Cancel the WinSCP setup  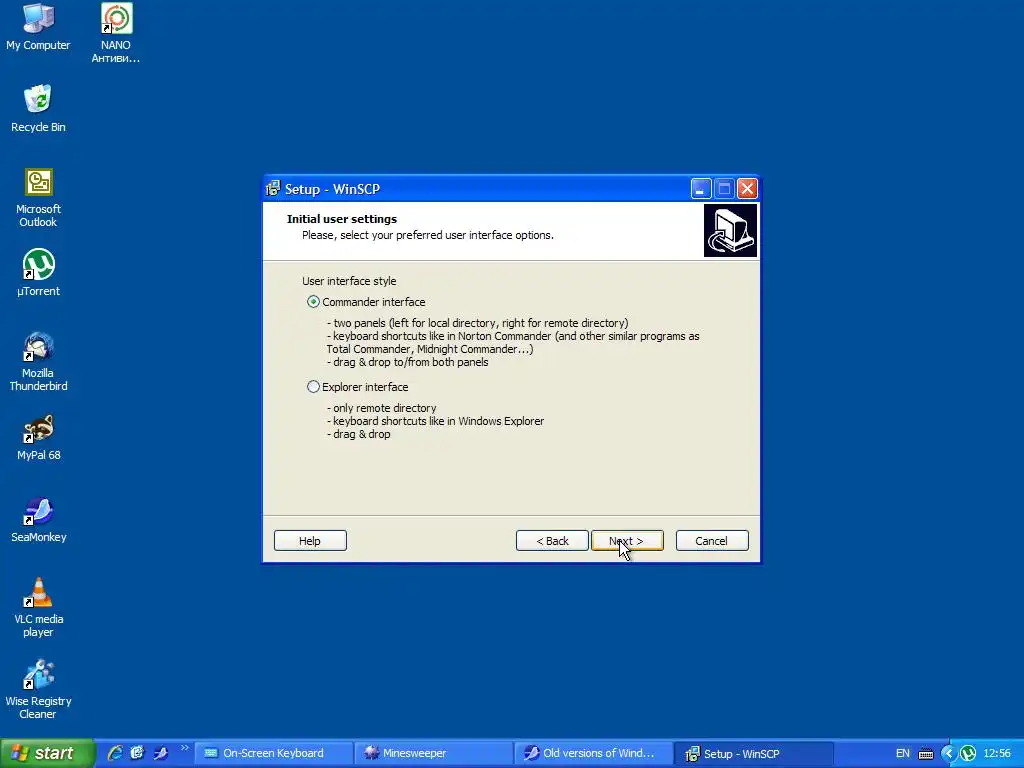coord(712,541)
